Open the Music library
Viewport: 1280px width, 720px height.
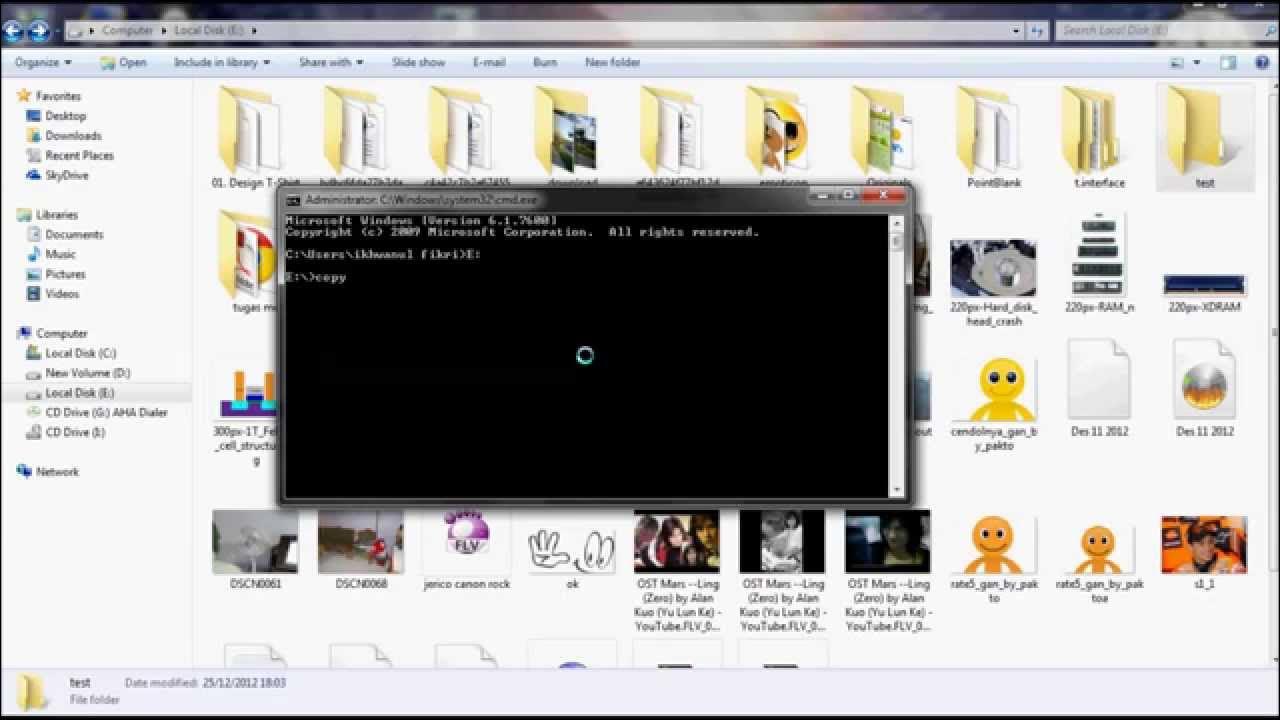point(60,254)
